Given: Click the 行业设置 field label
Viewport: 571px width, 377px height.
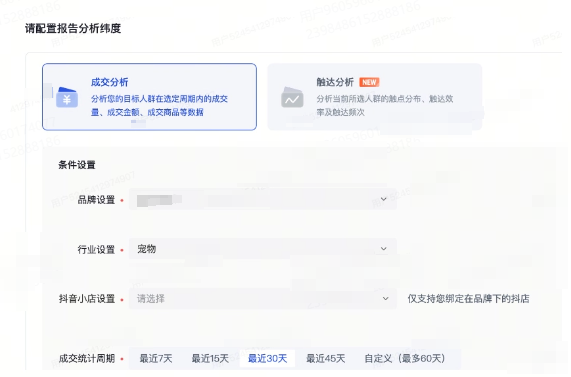Looking at the screenshot, I should (x=96, y=250).
